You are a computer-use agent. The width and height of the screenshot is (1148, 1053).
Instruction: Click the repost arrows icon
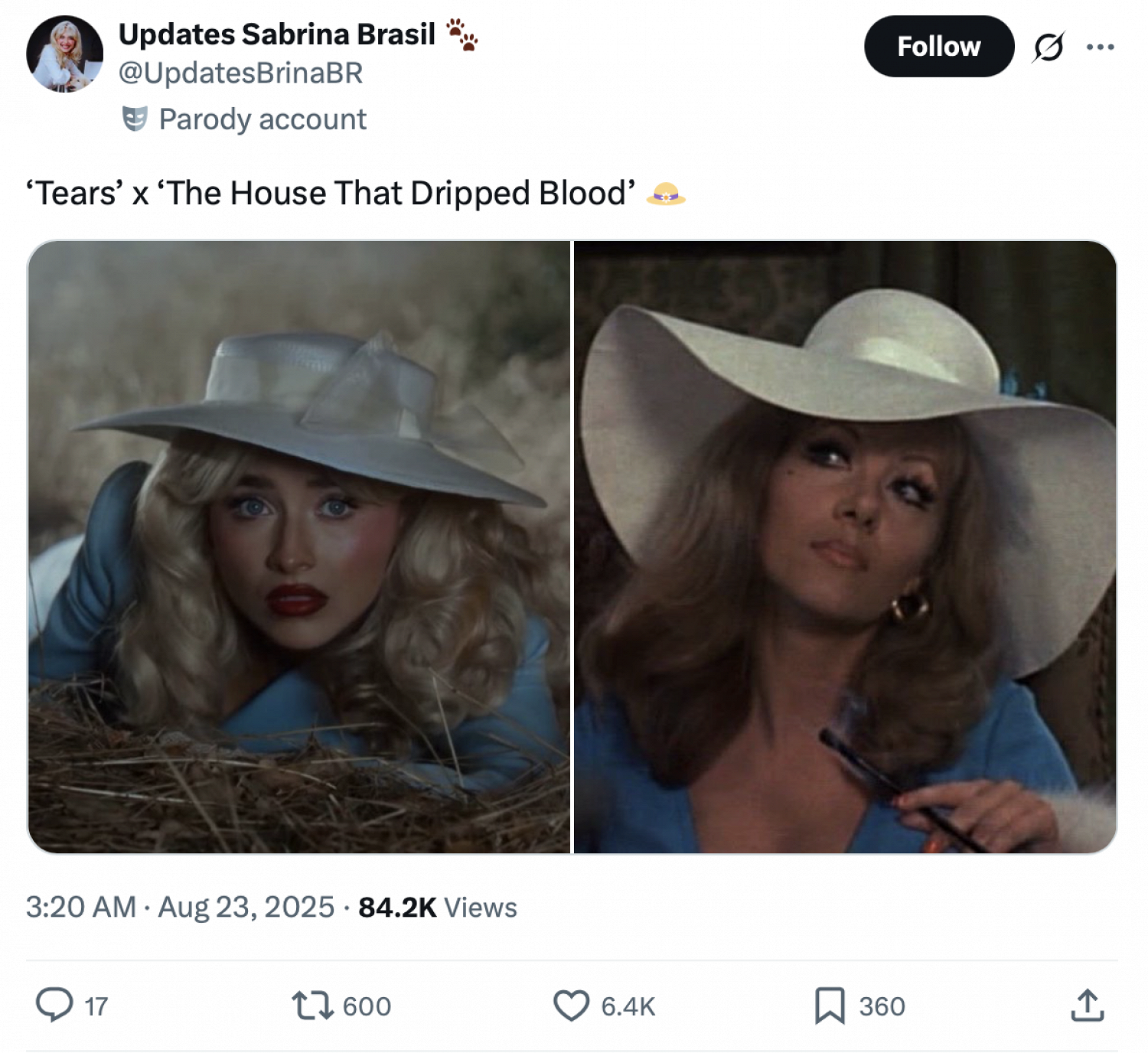point(312,1005)
